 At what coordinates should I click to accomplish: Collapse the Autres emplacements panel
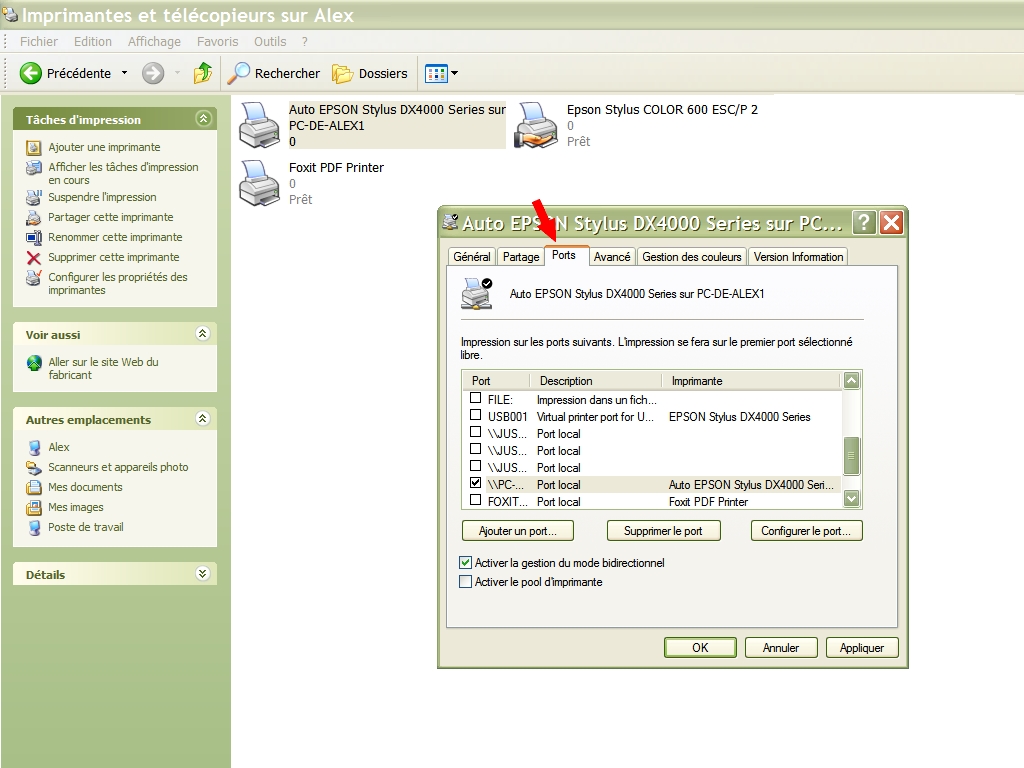coord(203,419)
